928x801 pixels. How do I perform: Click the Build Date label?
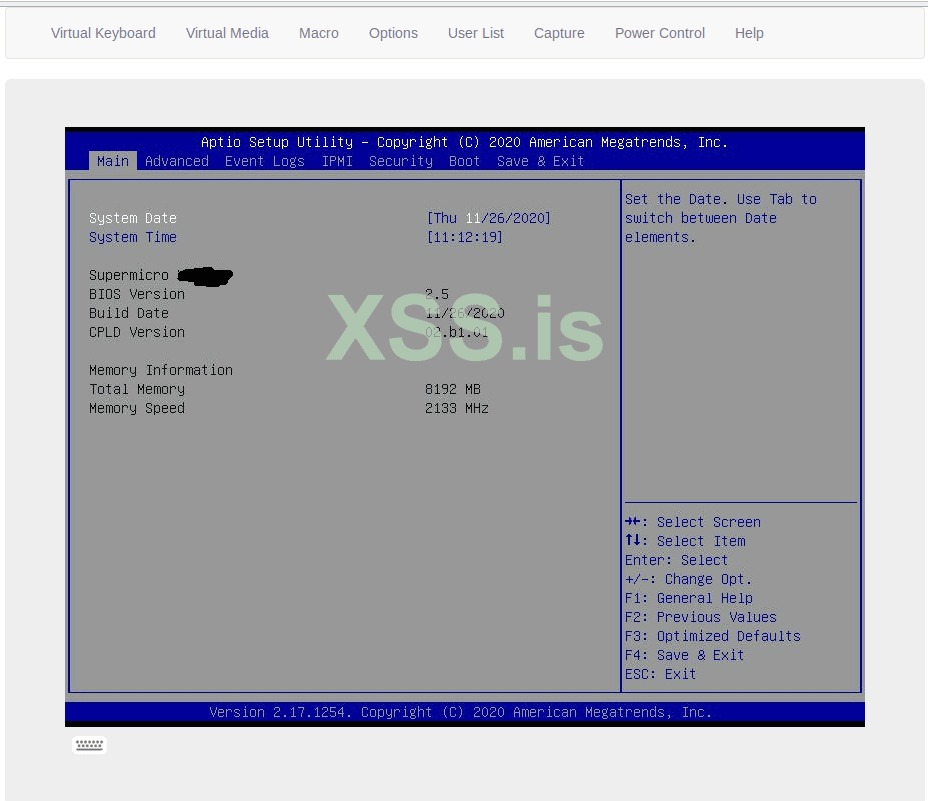129,313
